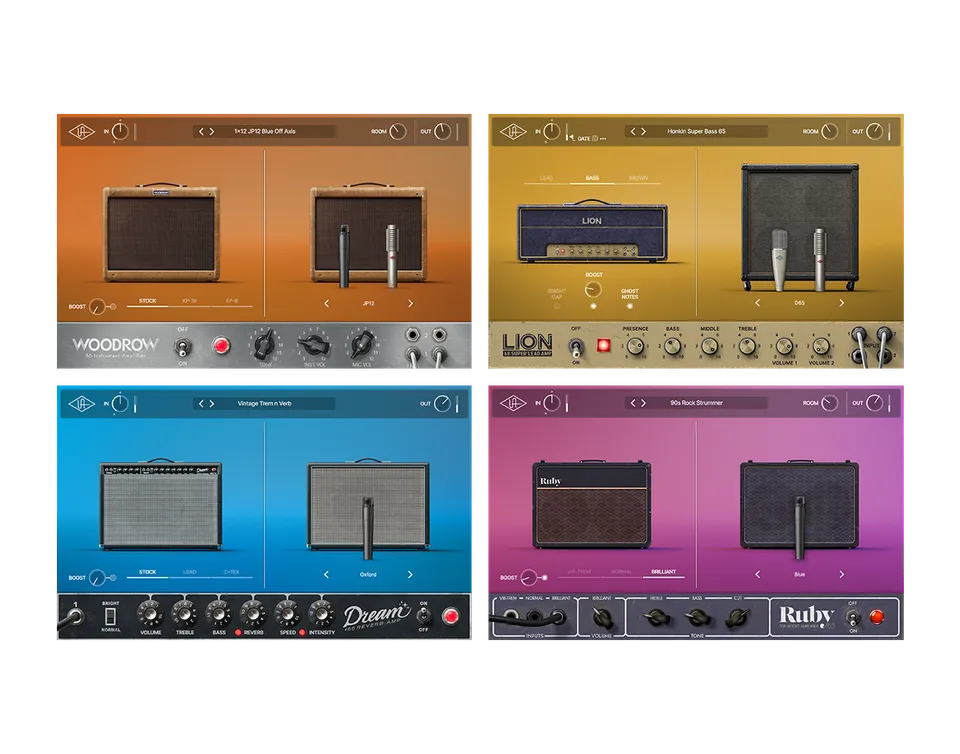The width and height of the screenshot is (960, 754).
Task: Click the left microphone on the Woodrow cabinet
Action: point(344,256)
